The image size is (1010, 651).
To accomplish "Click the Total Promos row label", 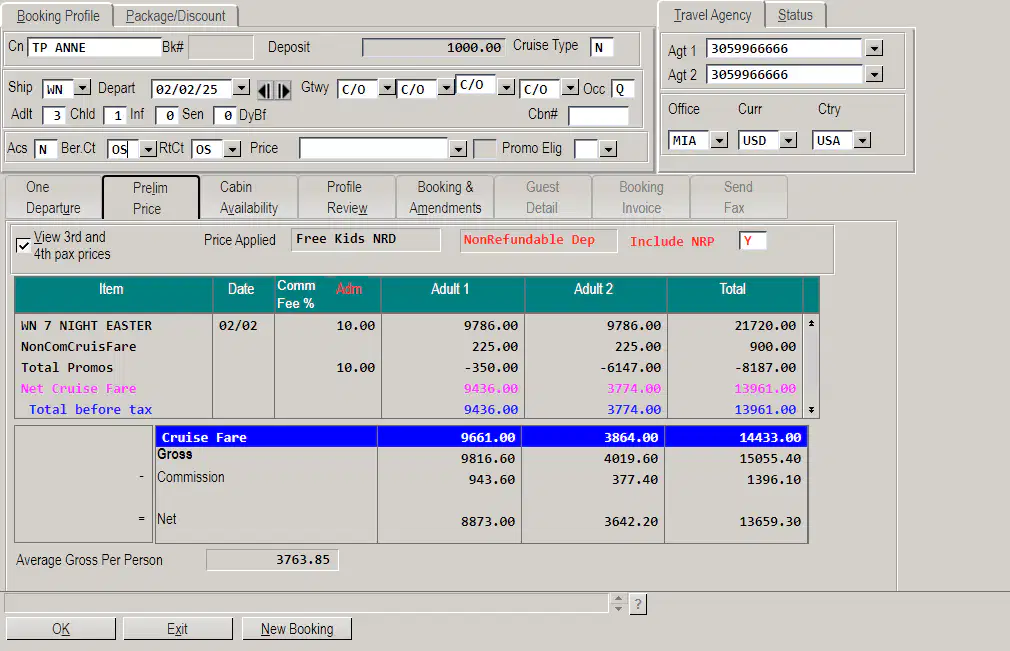I will (x=67, y=368).
